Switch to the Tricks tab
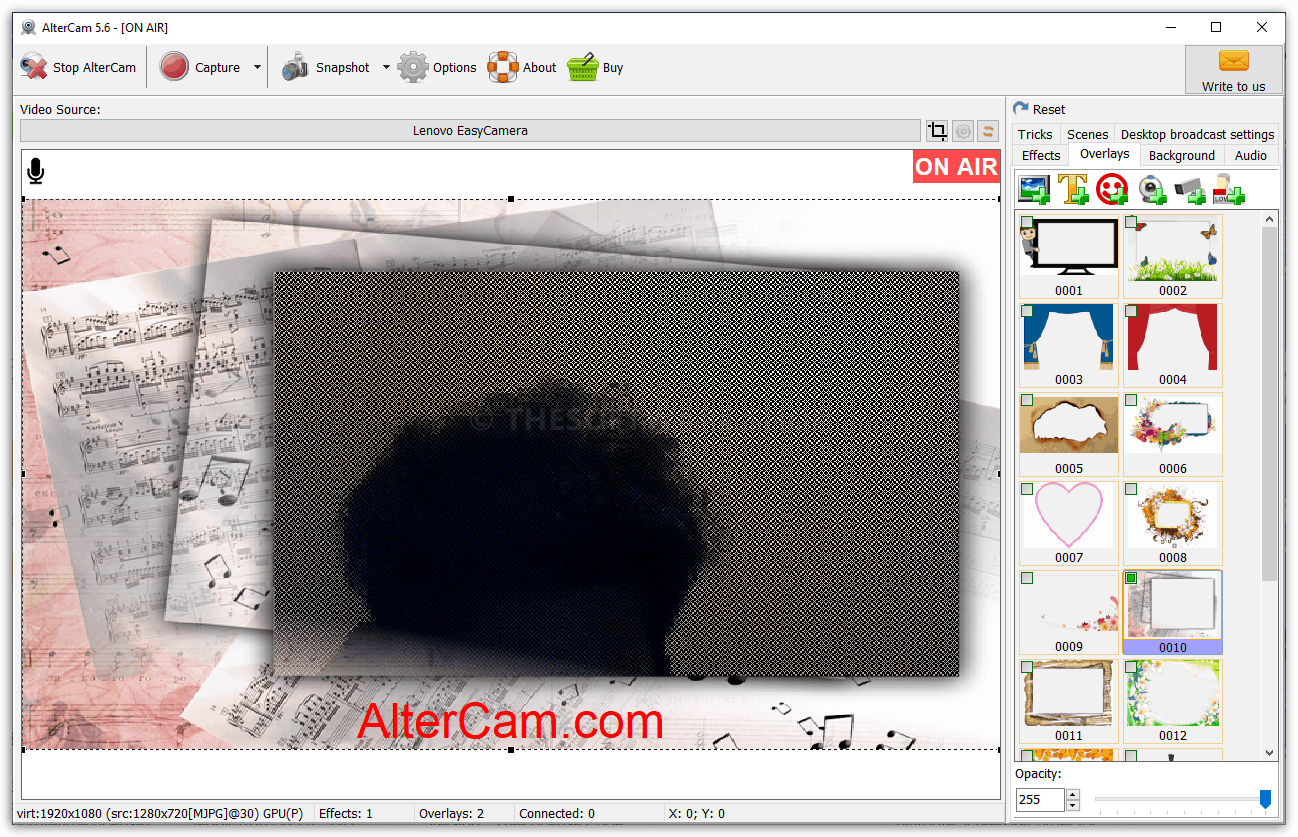1298x837 pixels. [x=1035, y=134]
